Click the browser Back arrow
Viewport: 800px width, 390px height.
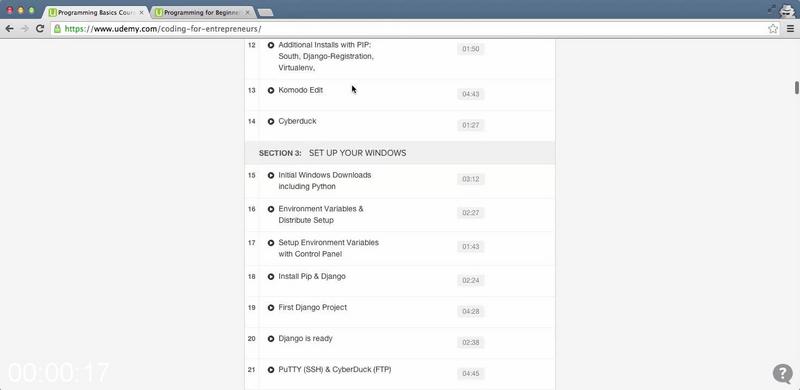click(9, 29)
